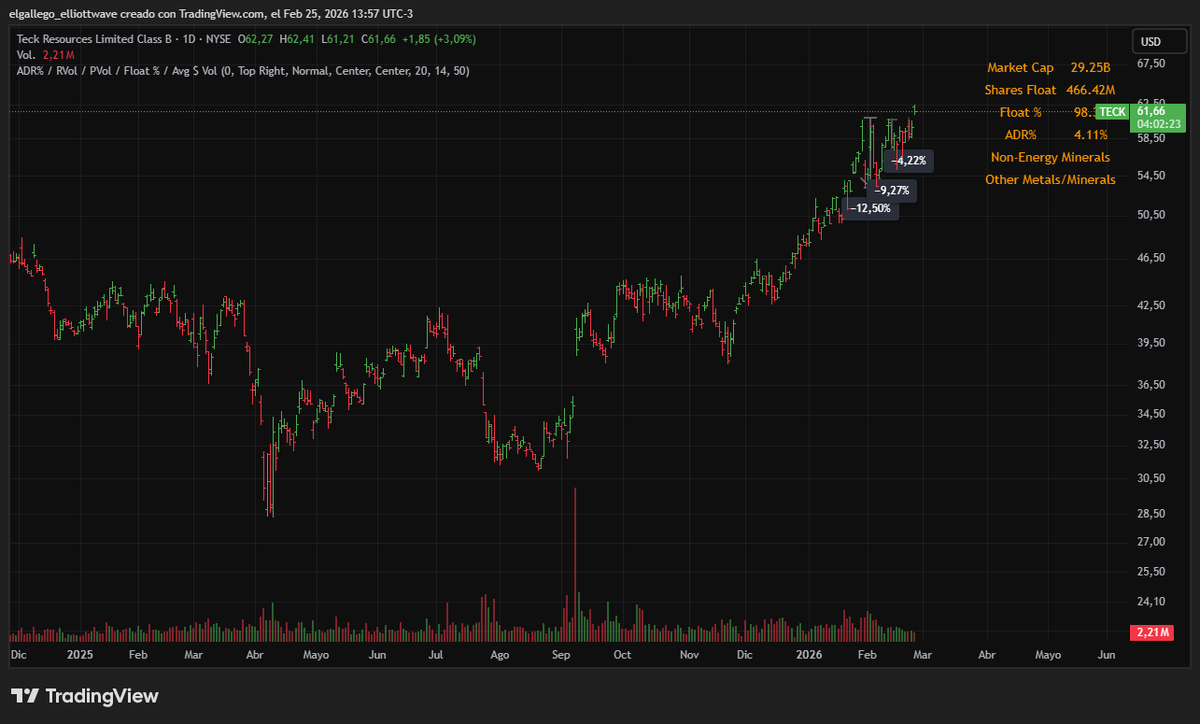
Task: Click the ADR% / RVol / PVol indicator legend
Action: click(x=243, y=71)
